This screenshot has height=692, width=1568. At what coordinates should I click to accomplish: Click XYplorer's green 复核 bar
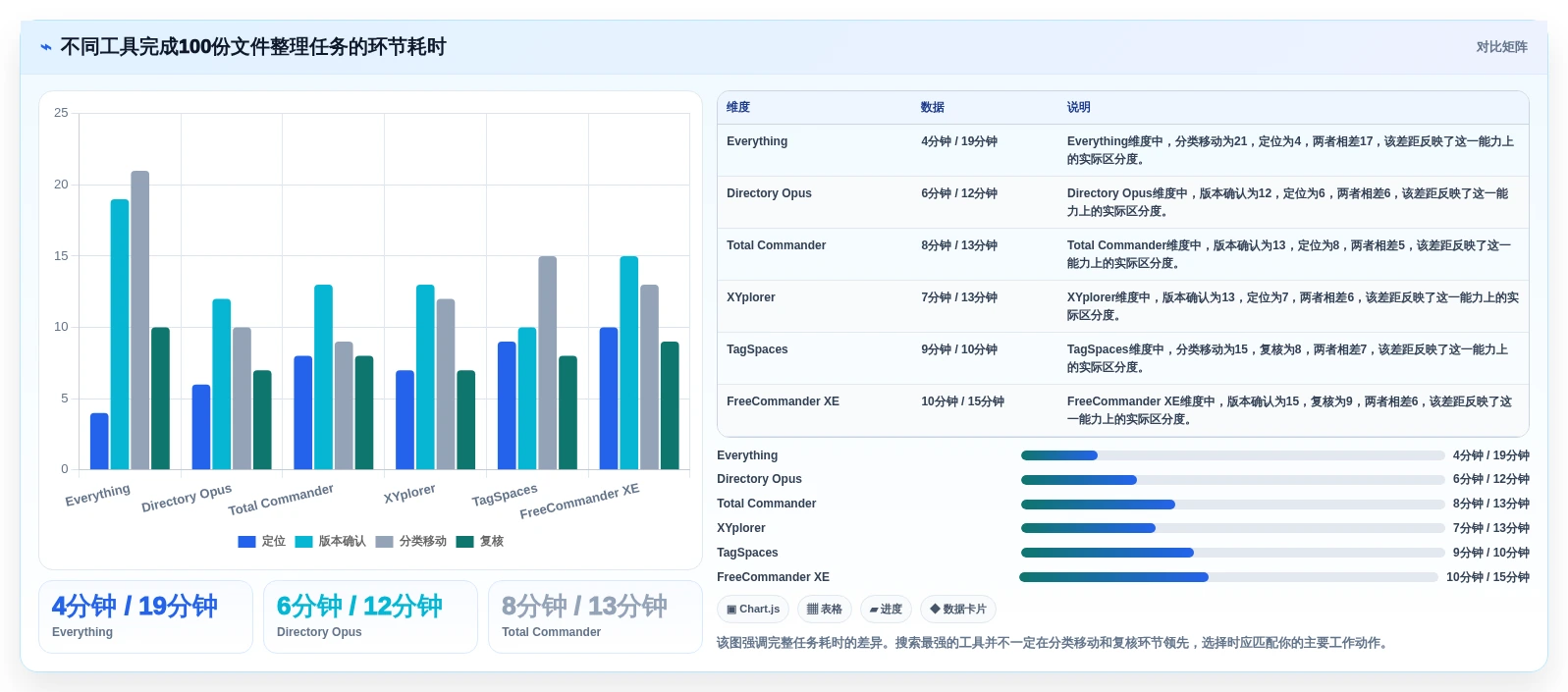pos(466,420)
